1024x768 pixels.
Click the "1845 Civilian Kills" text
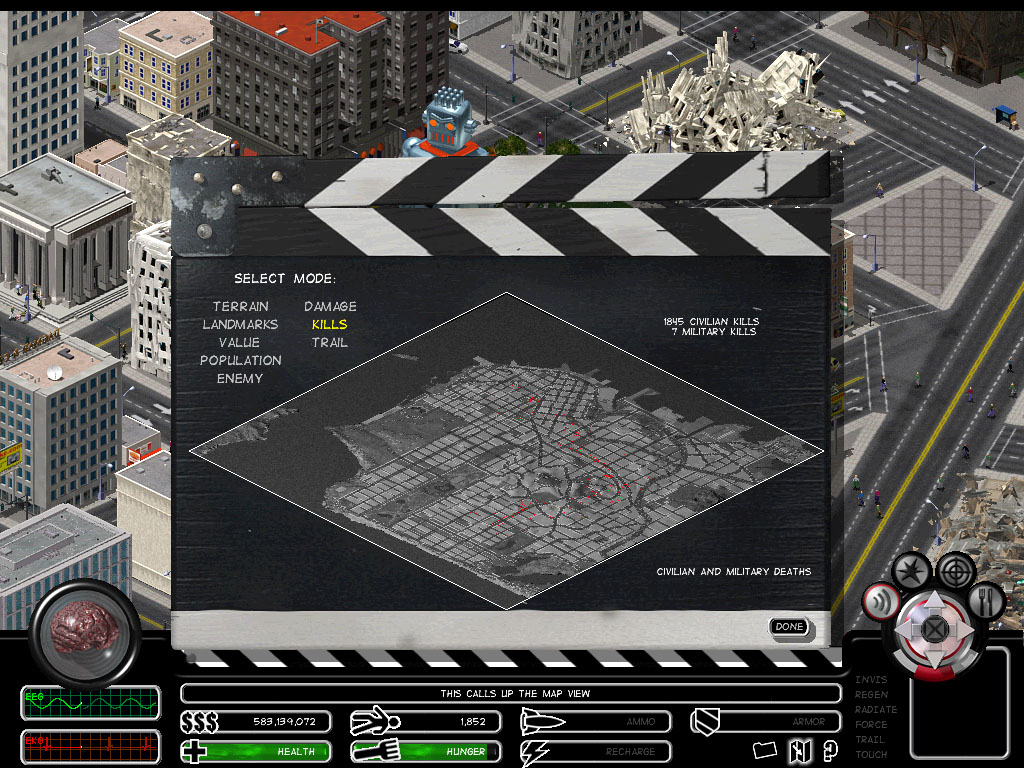[x=711, y=321]
